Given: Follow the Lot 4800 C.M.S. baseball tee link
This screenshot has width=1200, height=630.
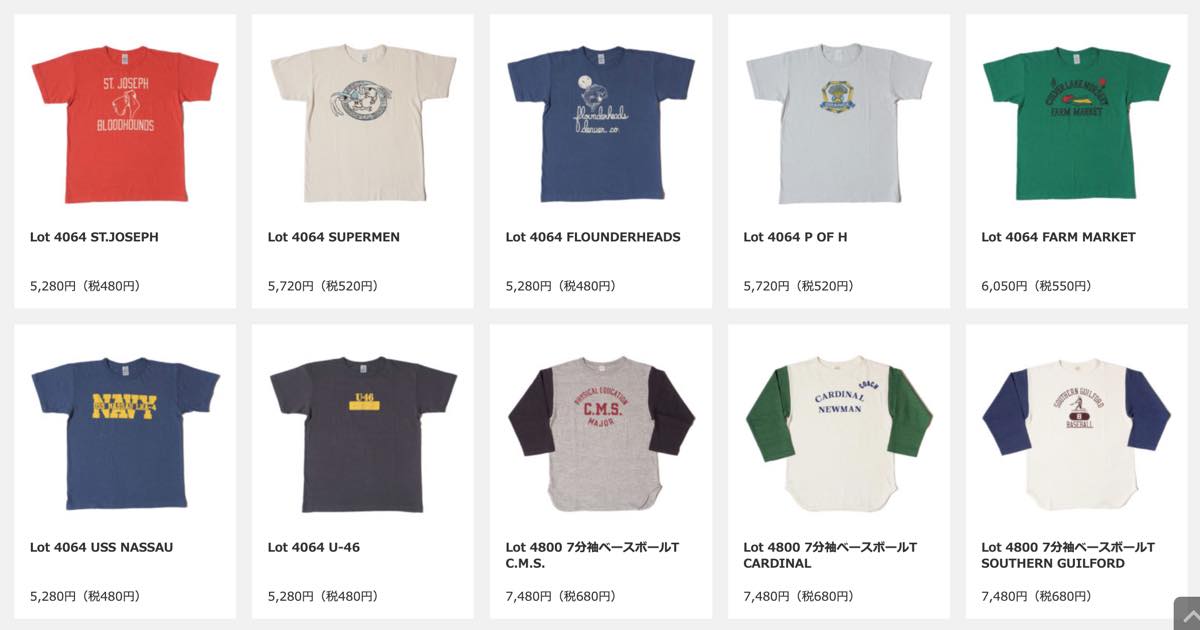Looking at the screenshot, I should pos(592,555).
